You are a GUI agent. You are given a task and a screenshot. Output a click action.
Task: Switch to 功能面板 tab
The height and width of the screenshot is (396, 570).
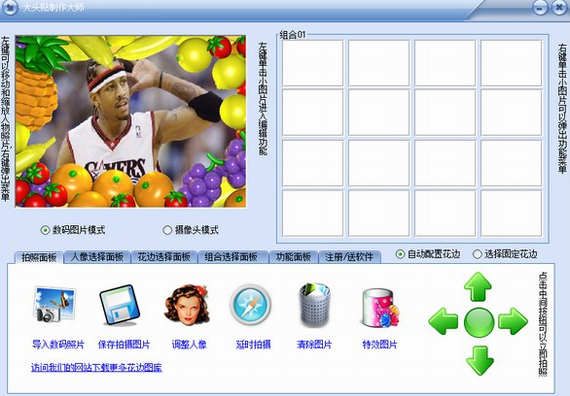click(293, 257)
